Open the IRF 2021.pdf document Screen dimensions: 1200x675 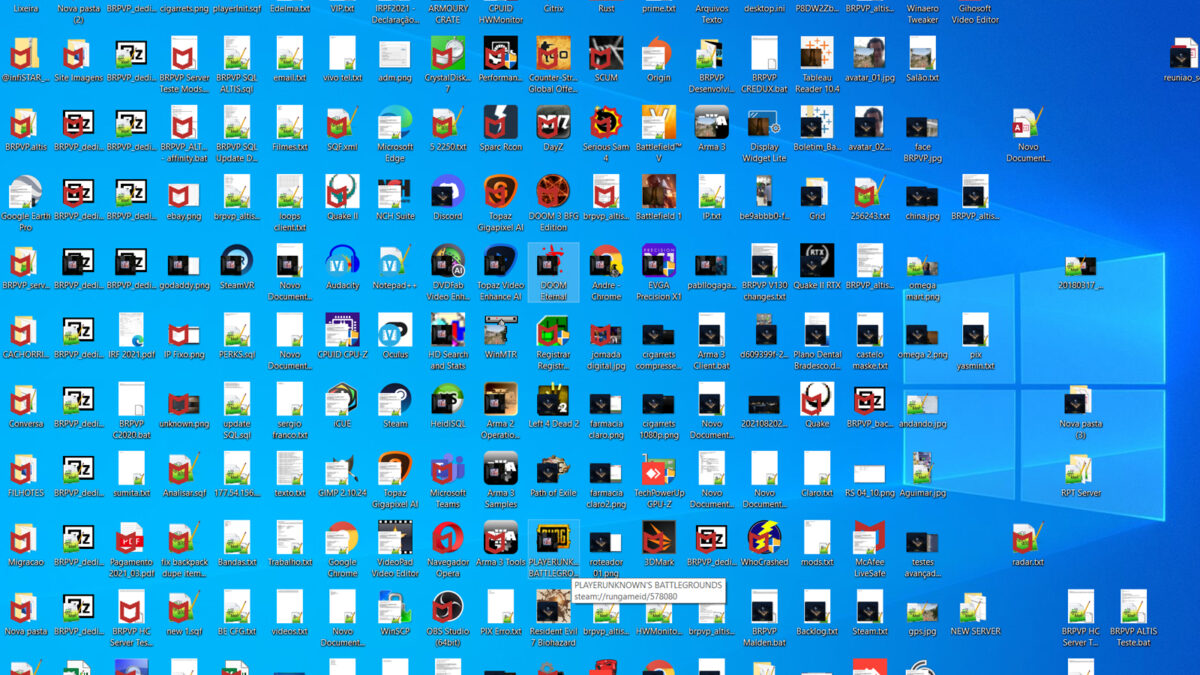tap(131, 330)
